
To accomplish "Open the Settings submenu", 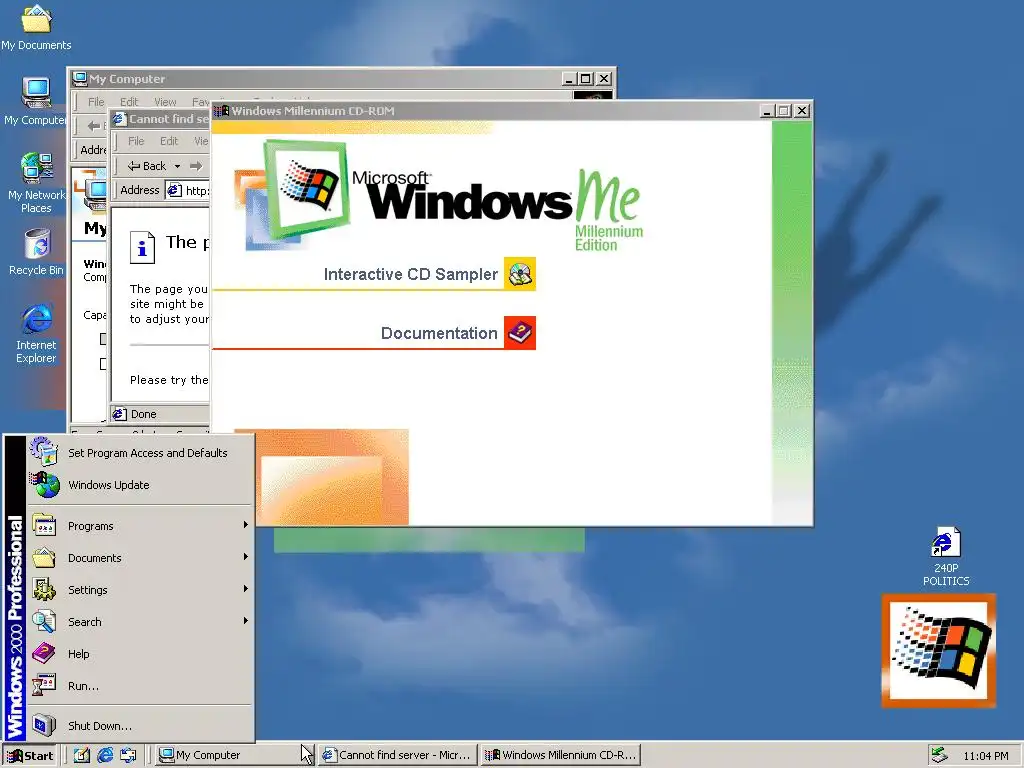I will pos(139,590).
